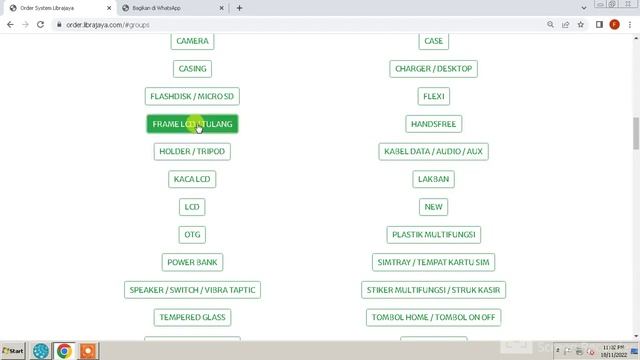Screen dimensions: 640x360
Task: Open the Windows Start menu
Action: pos(13,351)
